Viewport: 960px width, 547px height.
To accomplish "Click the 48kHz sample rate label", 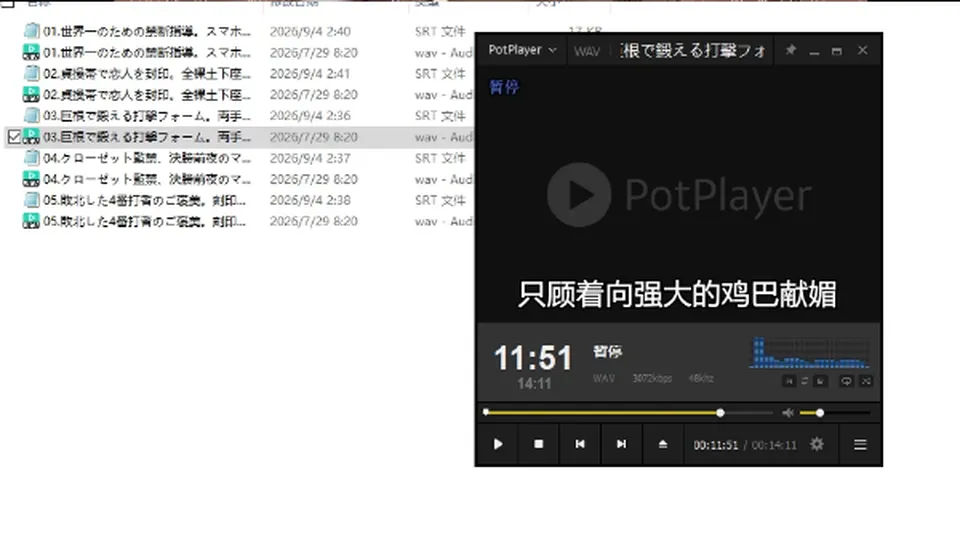I will [701, 379].
